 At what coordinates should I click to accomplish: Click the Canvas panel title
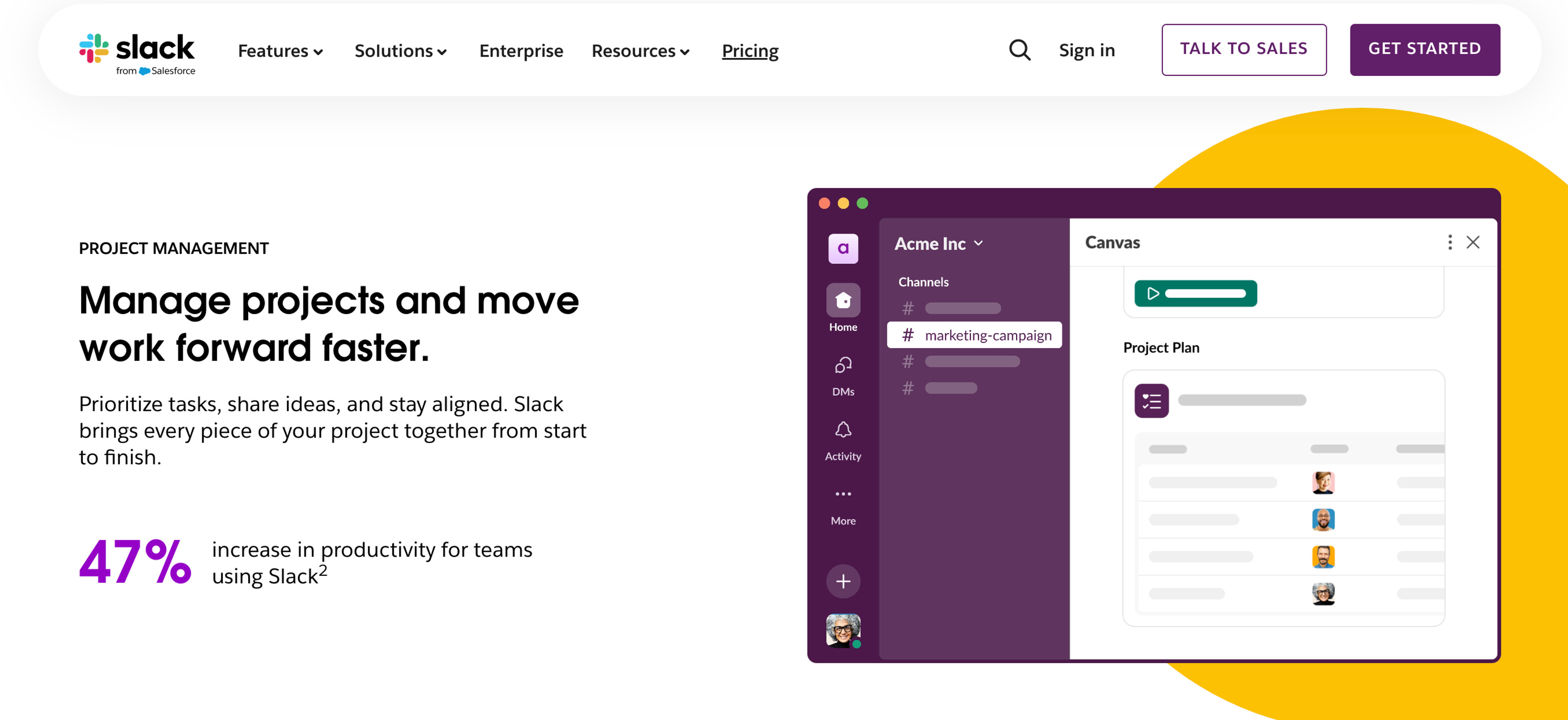pos(1112,242)
